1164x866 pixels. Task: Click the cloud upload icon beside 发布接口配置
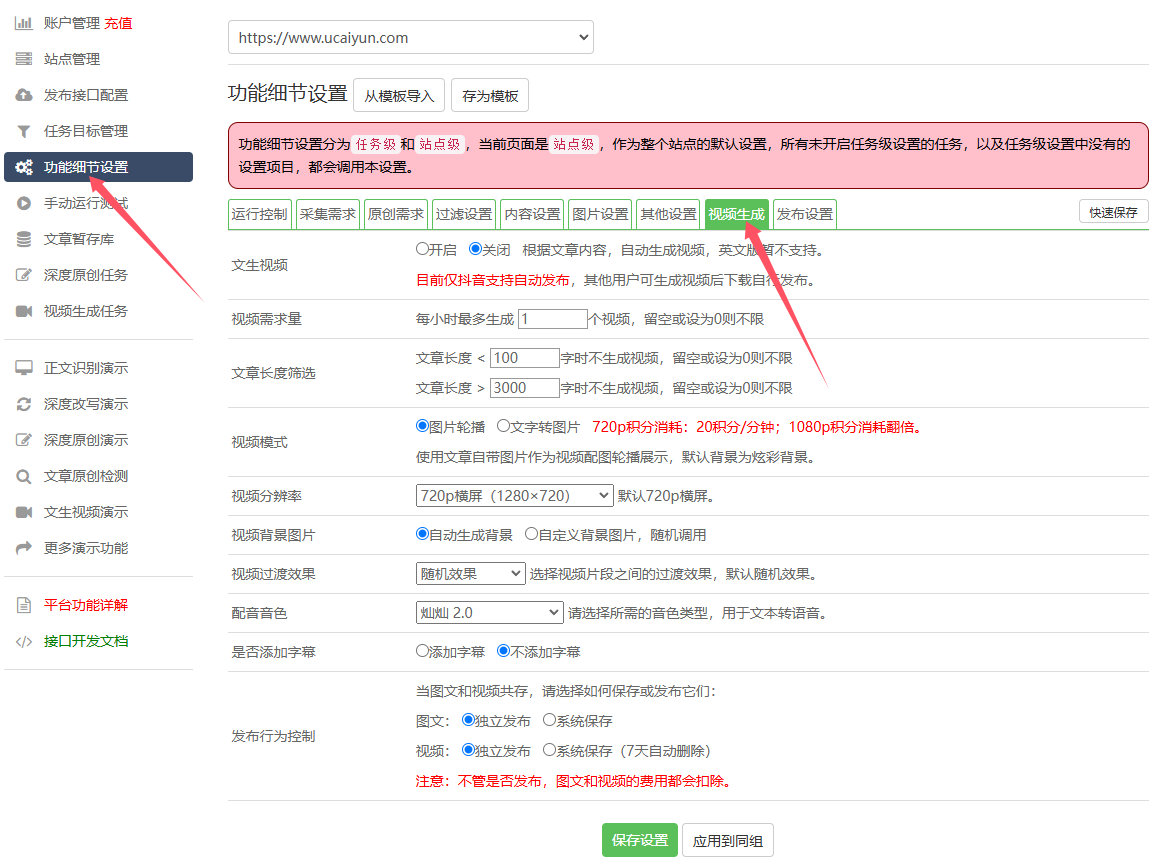click(24, 95)
